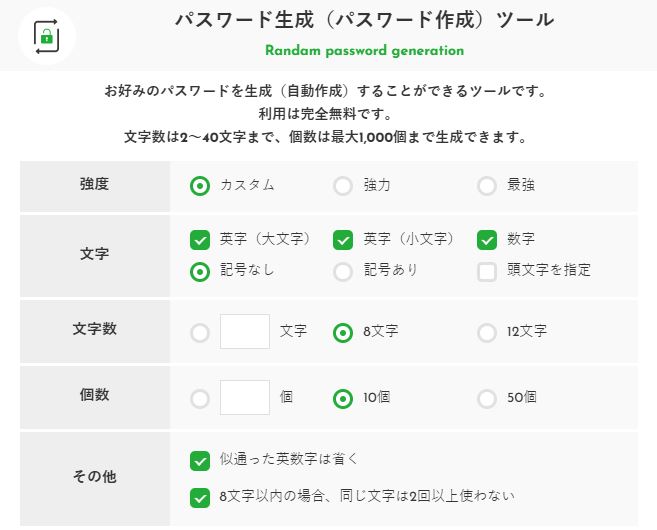Choose the 最強 strength option
This screenshot has height=530, width=657.
(487, 185)
